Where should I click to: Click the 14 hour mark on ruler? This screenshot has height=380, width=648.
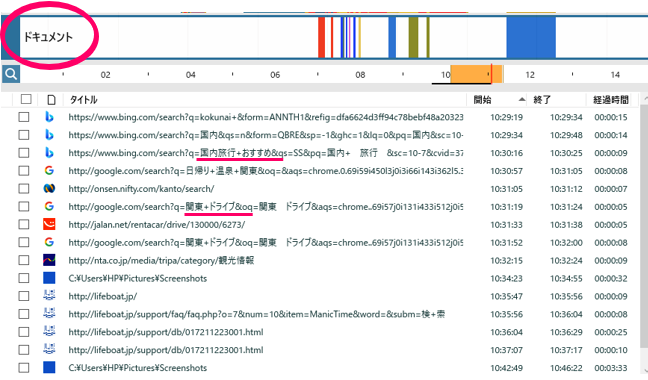click(615, 75)
